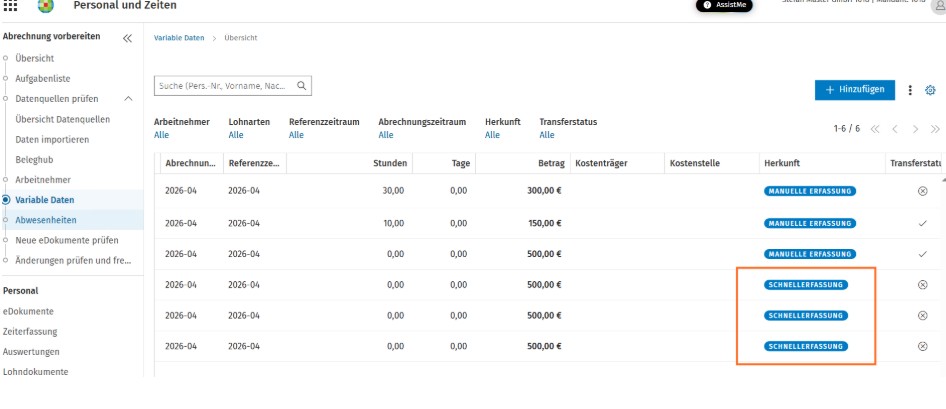Viewport: 946px width, 409px height.
Task: Click the AssistMe help button
Action: tap(725, 5)
